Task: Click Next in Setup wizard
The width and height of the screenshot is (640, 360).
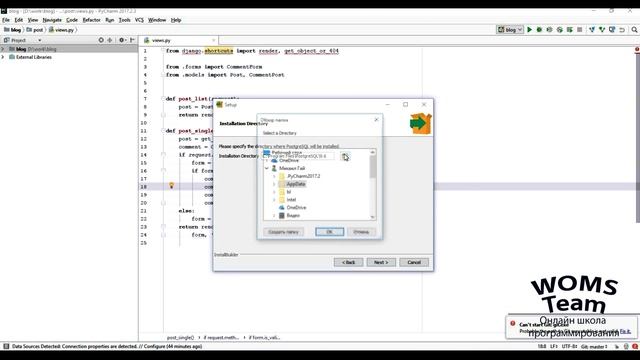Action: pos(381,262)
